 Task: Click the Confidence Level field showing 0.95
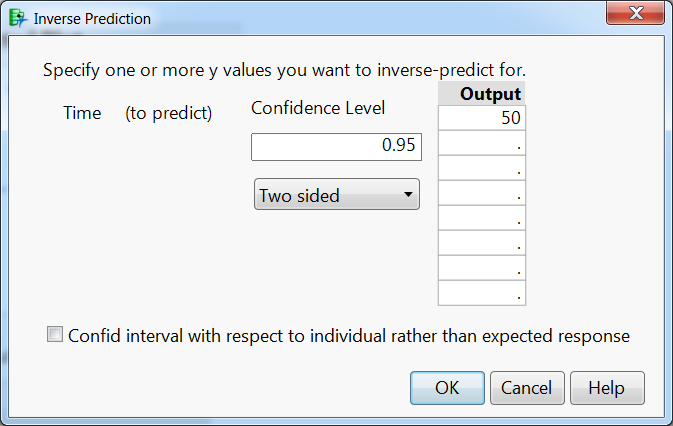pyautogui.click(x=336, y=147)
